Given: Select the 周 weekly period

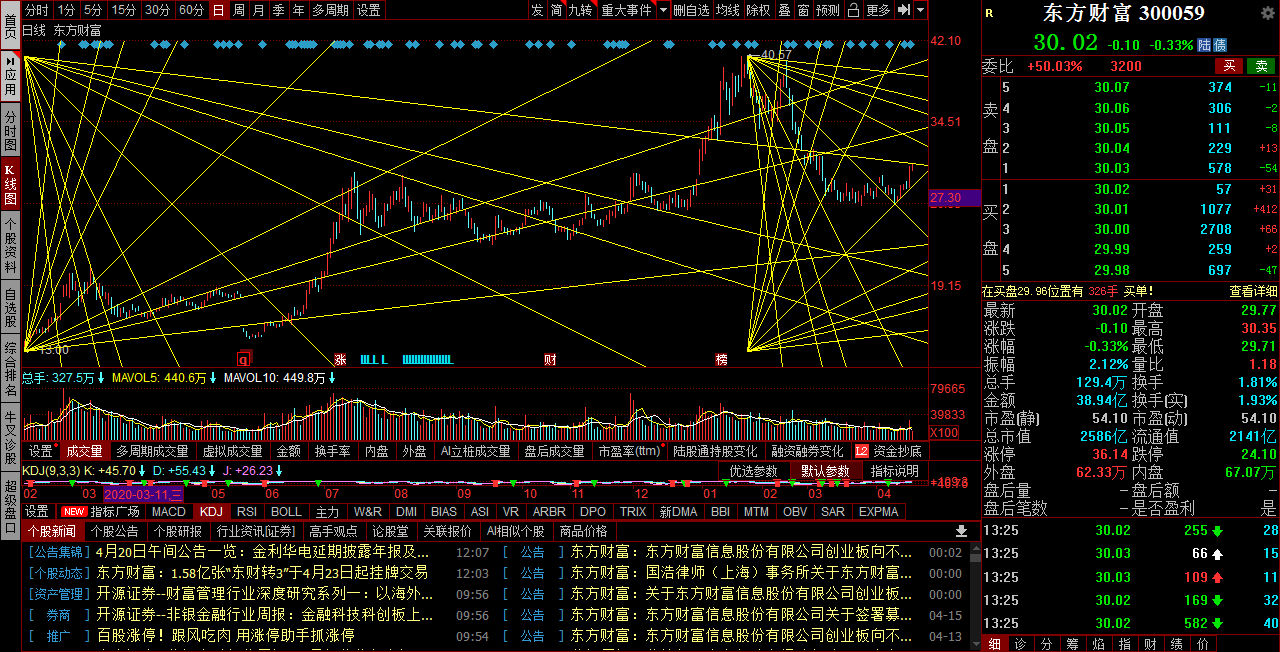Looking at the screenshot, I should pyautogui.click(x=238, y=10).
